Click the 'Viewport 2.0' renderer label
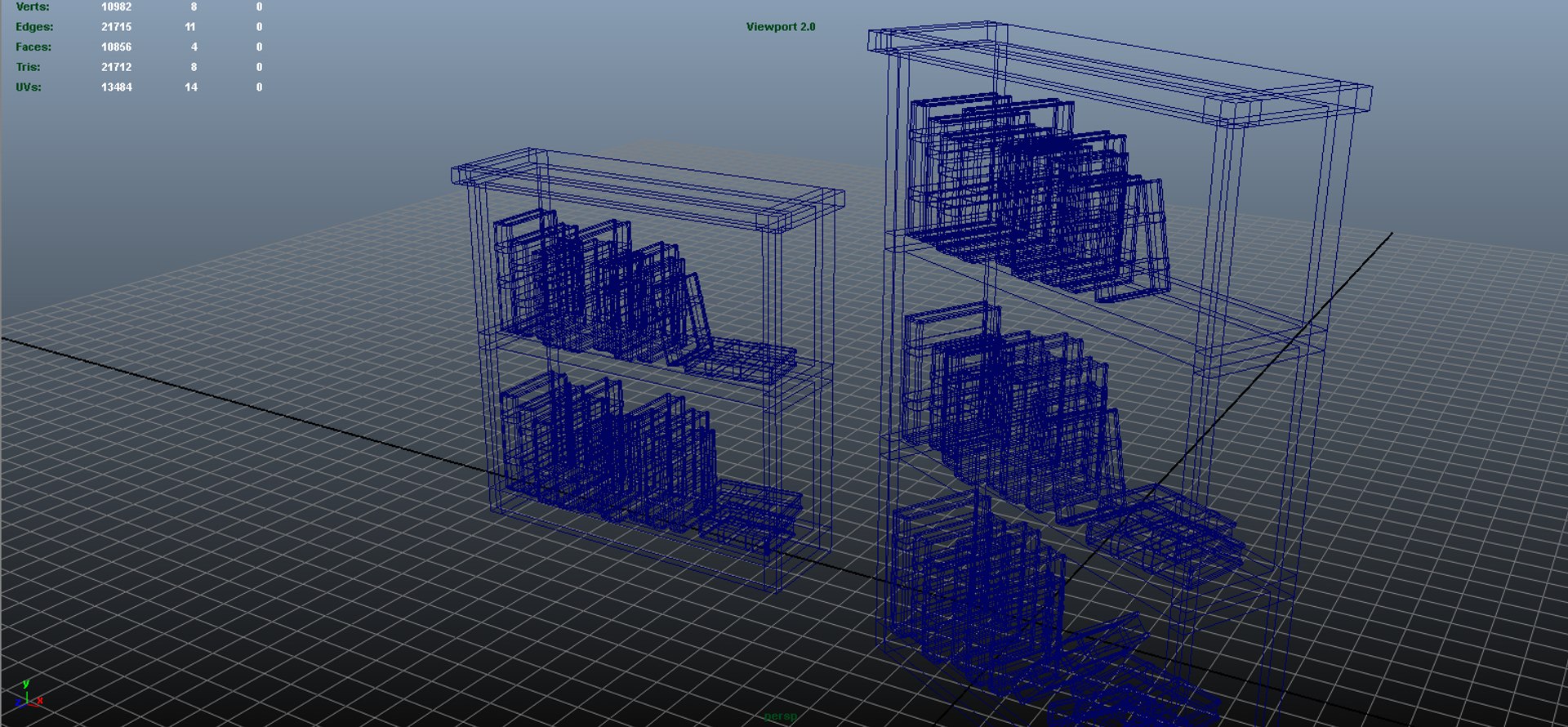 [781, 27]
